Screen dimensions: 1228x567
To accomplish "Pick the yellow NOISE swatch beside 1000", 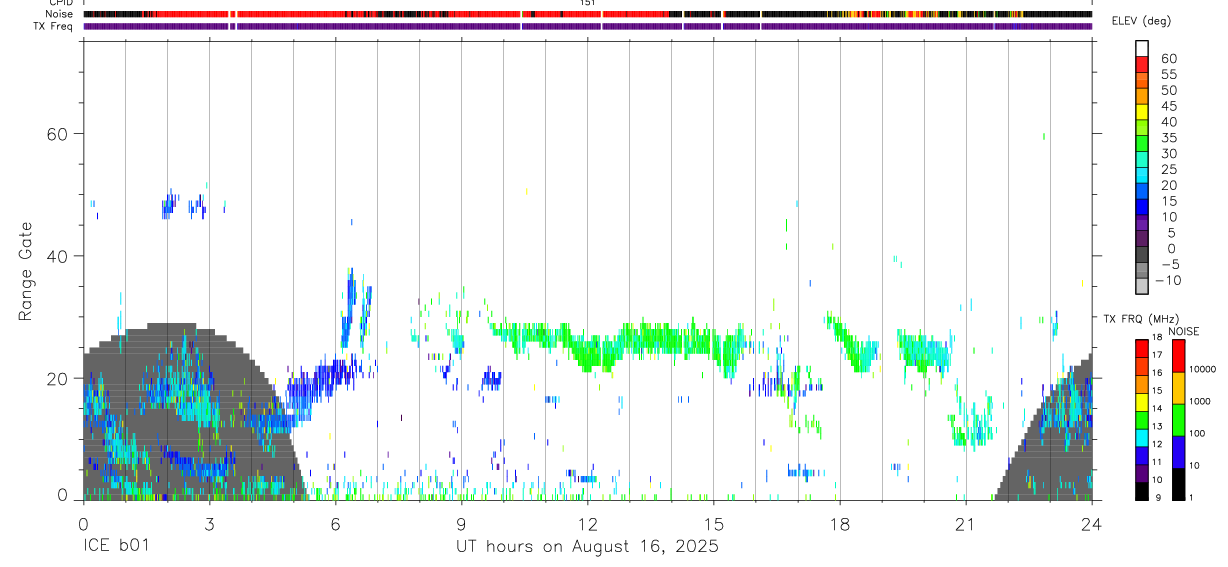I will tap(1178, 388).
